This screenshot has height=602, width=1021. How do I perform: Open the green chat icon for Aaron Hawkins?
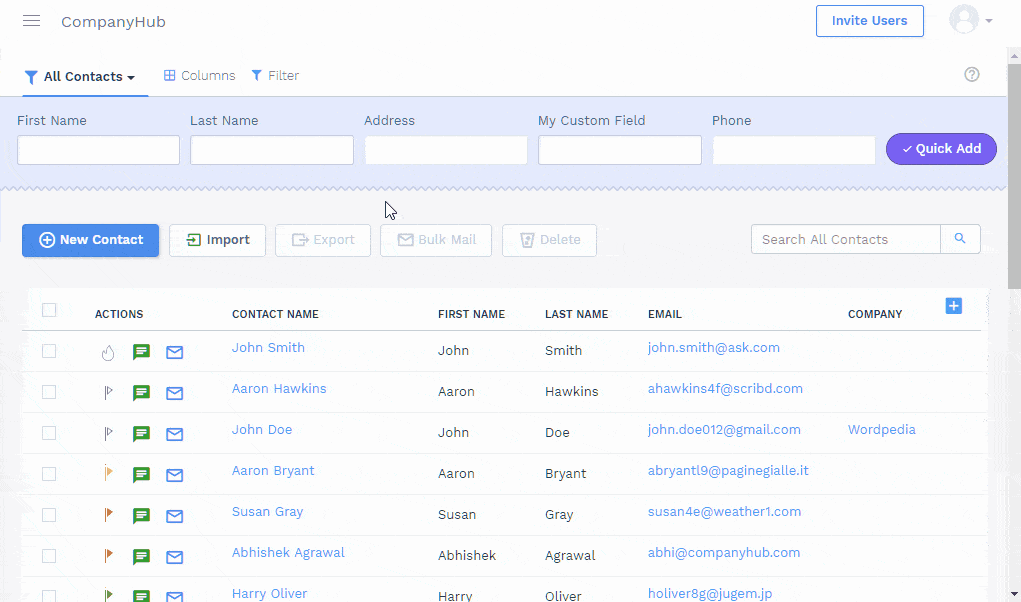[x=142, y=393]
